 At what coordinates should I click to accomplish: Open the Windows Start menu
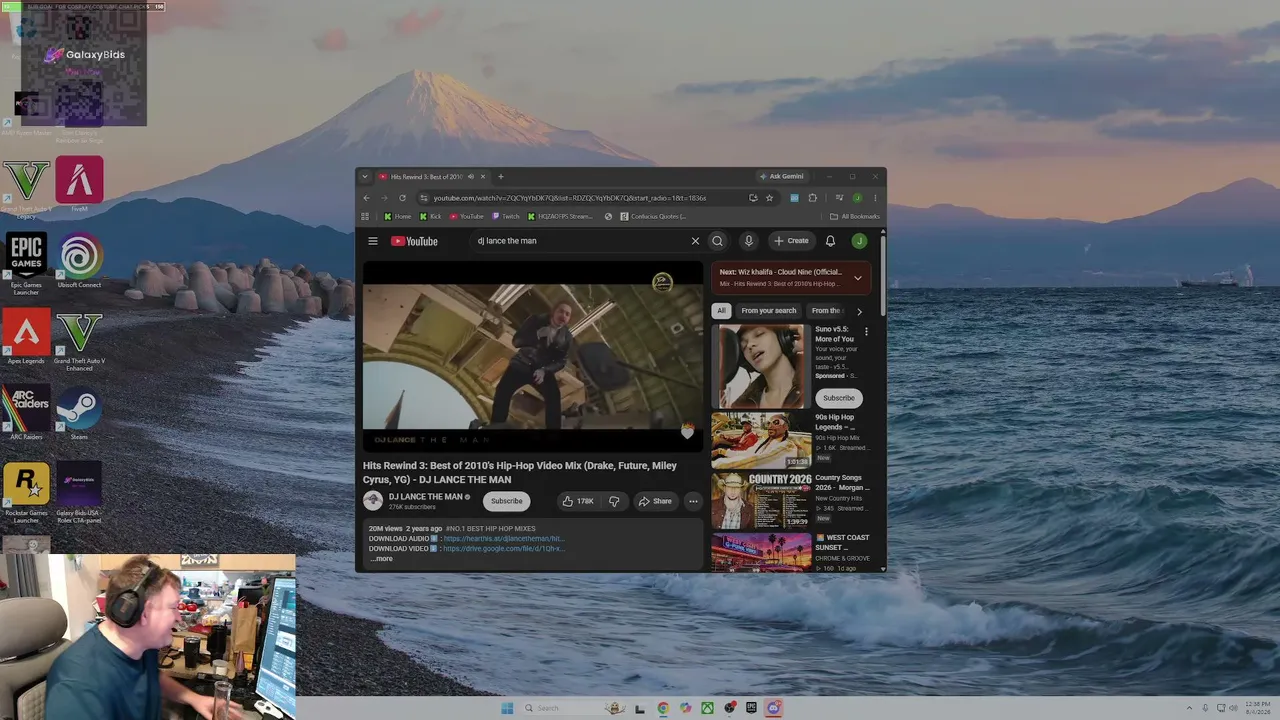tap(507, 708)
